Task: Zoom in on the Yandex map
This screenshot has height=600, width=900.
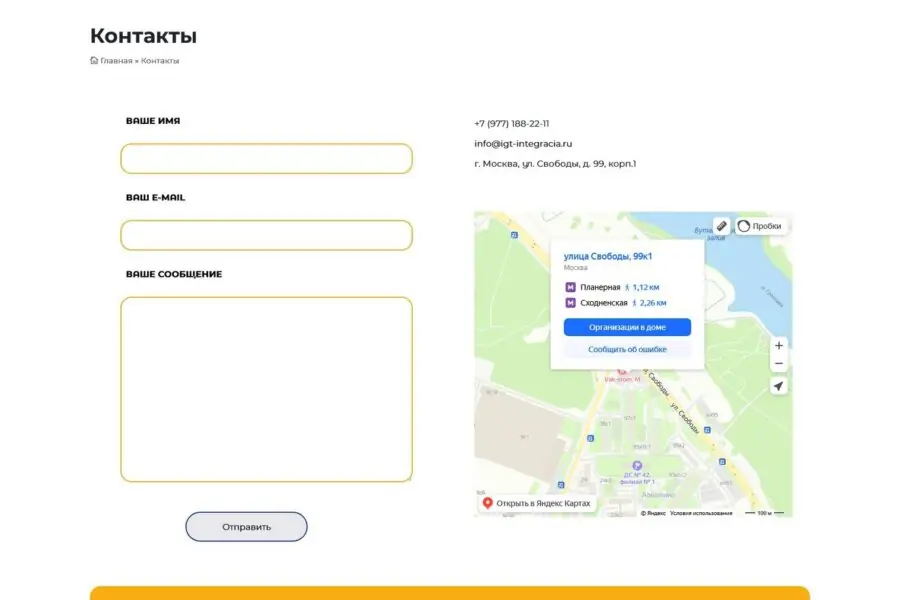Action: [x=779, y=345]
